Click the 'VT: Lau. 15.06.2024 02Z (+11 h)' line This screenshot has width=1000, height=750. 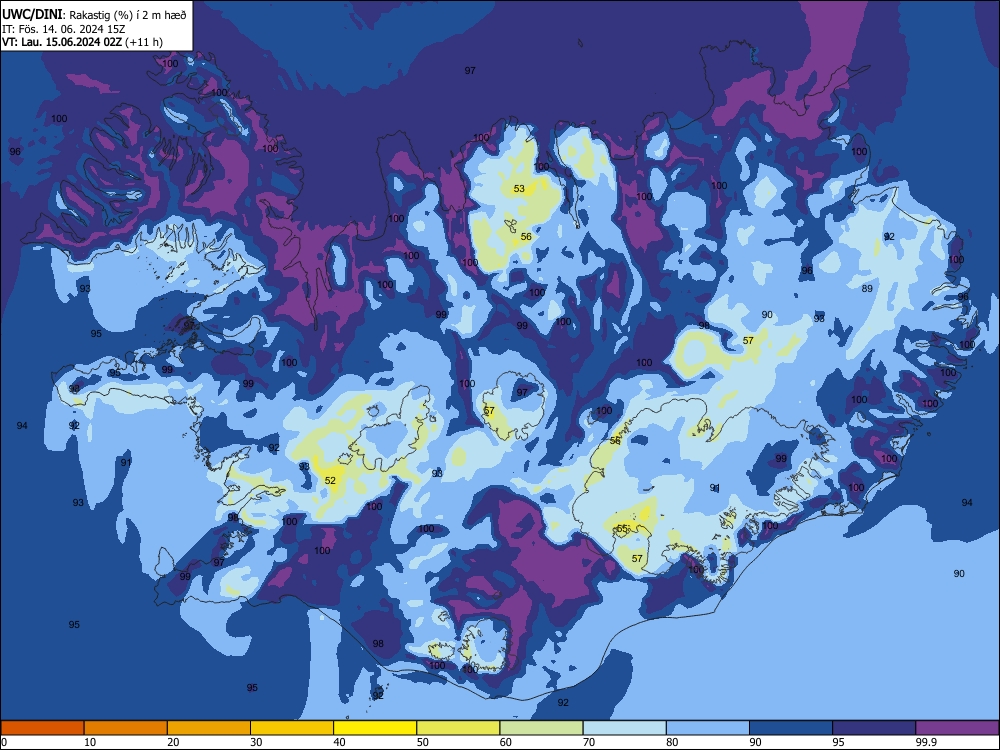coord(82,42)
